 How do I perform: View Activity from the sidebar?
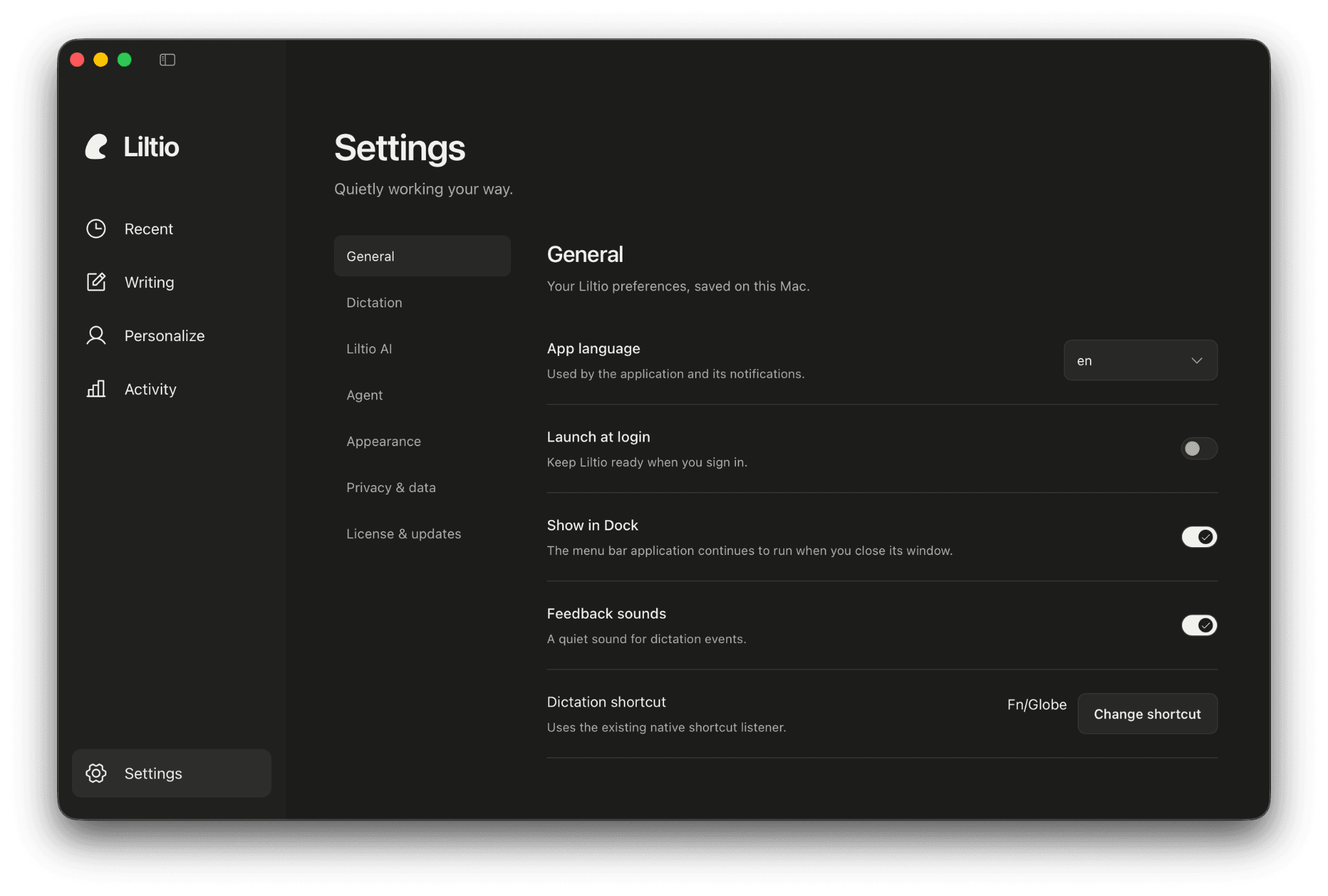(171, 389)
